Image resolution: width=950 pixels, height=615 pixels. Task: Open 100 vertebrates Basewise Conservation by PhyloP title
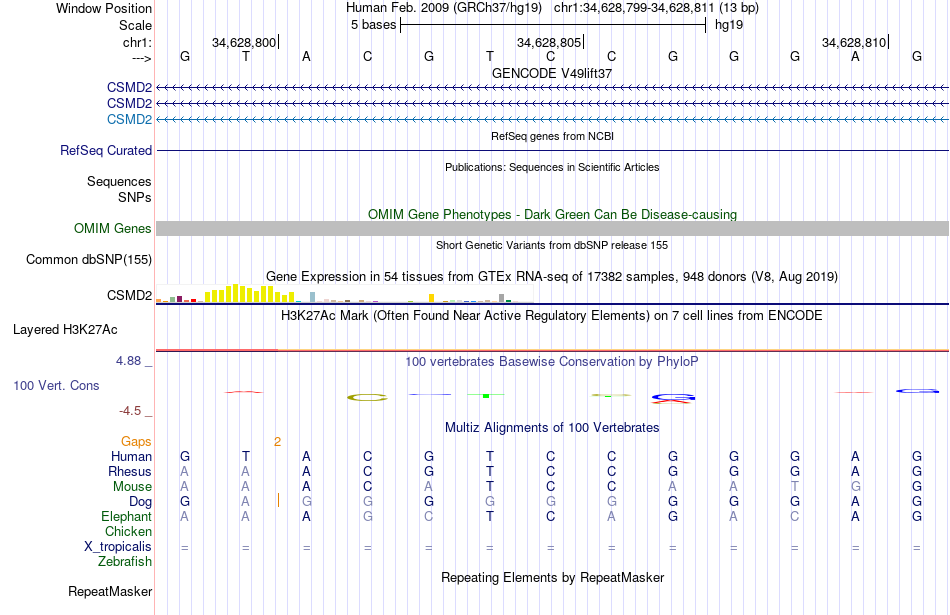coord(552,362)
